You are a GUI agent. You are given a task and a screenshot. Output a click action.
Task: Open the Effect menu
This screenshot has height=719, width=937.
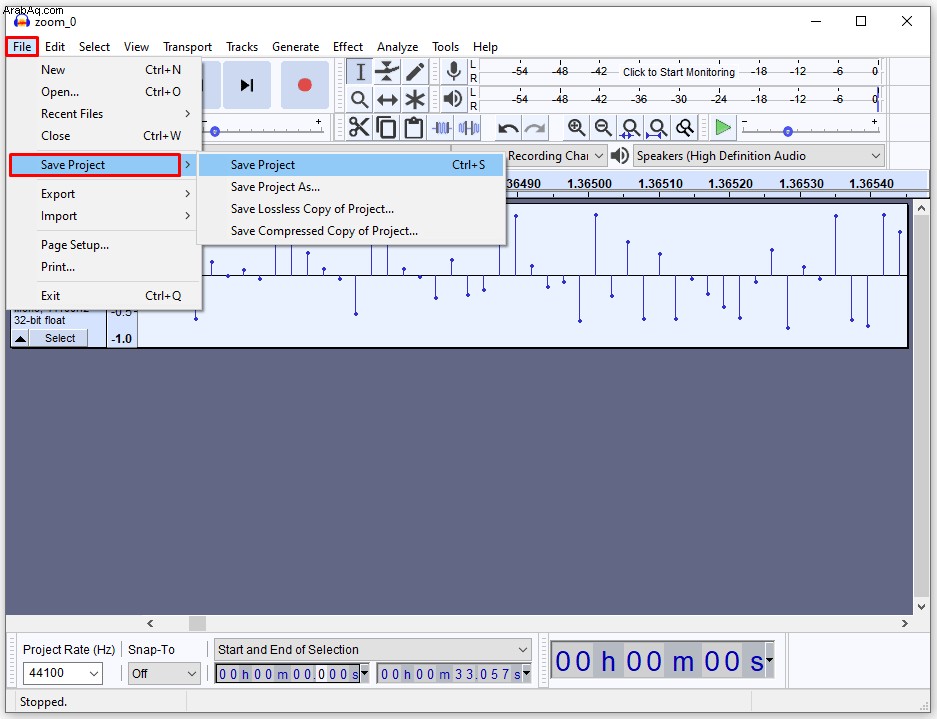pos(348,47)
